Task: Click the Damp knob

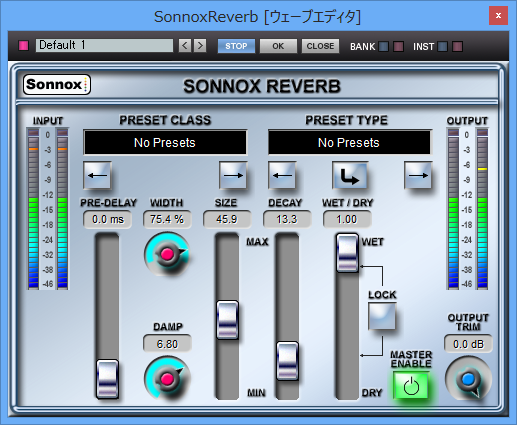Action: pyautogui.click(x=167, y=378)
